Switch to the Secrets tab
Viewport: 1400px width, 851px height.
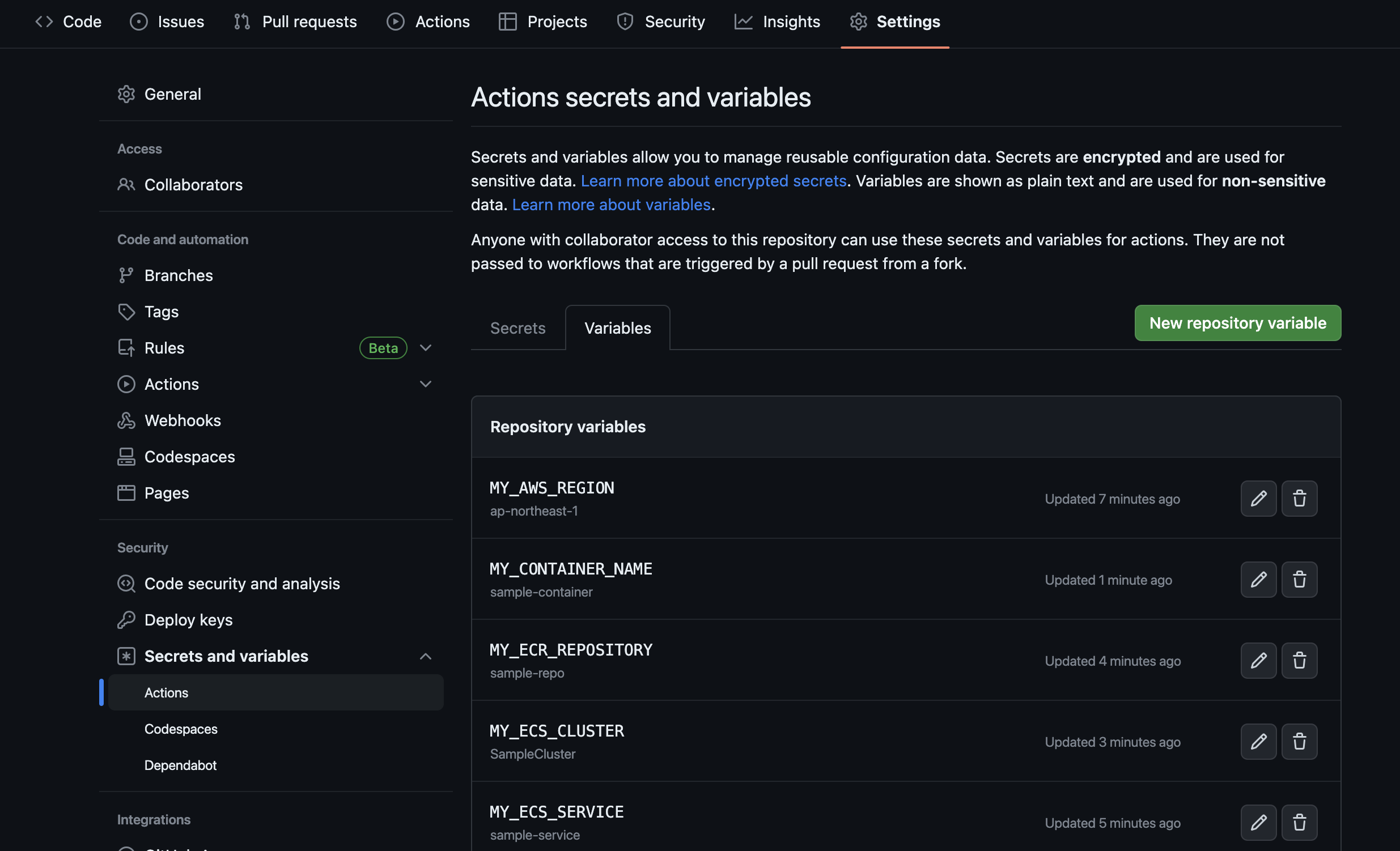coord(517,328)
